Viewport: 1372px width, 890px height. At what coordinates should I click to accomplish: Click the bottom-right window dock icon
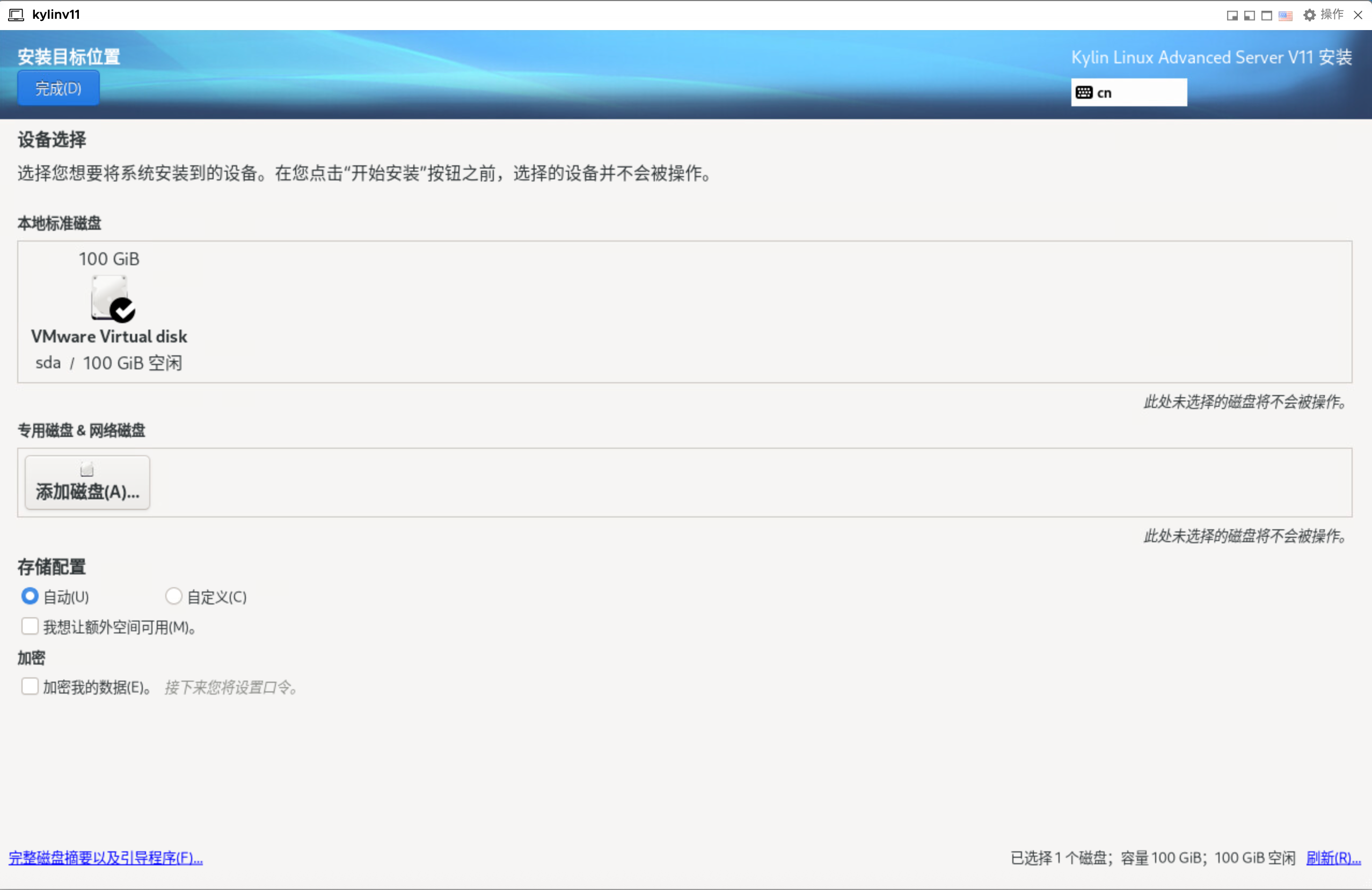pos(1232,16)
